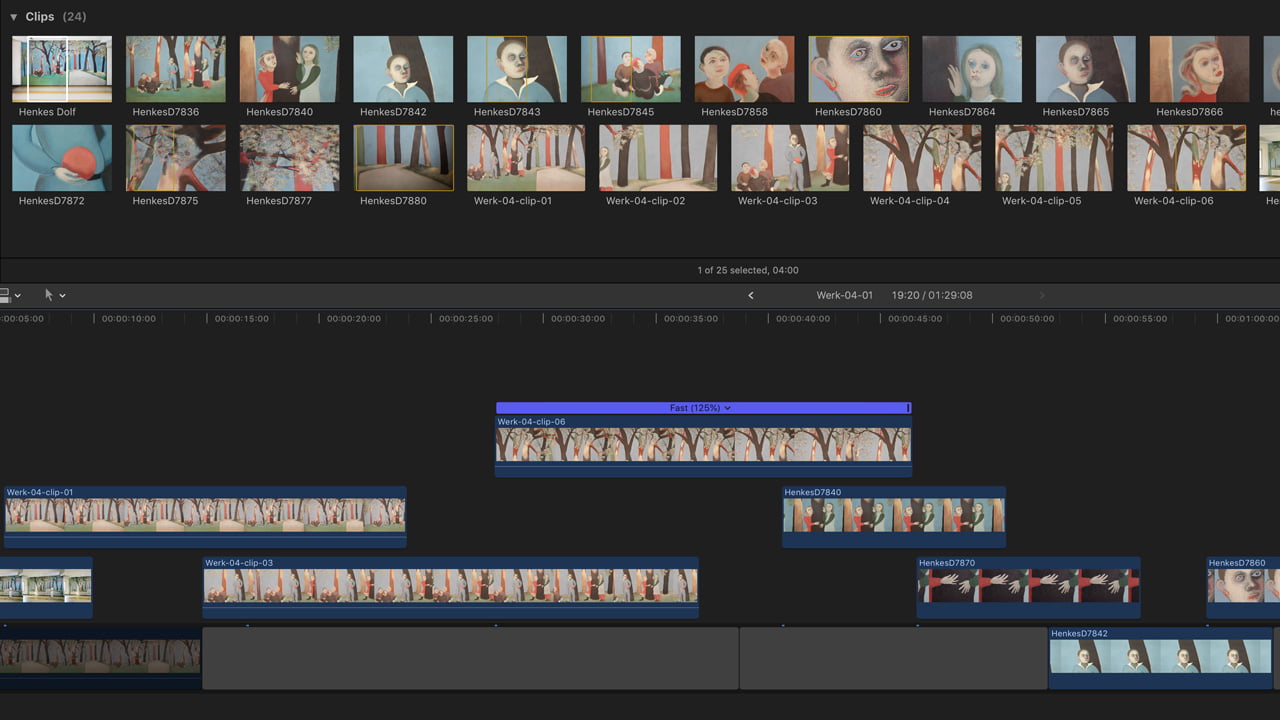
Task: Select the Werk-04-clip-01 clip in the timeline
Action: click(205, 516)
